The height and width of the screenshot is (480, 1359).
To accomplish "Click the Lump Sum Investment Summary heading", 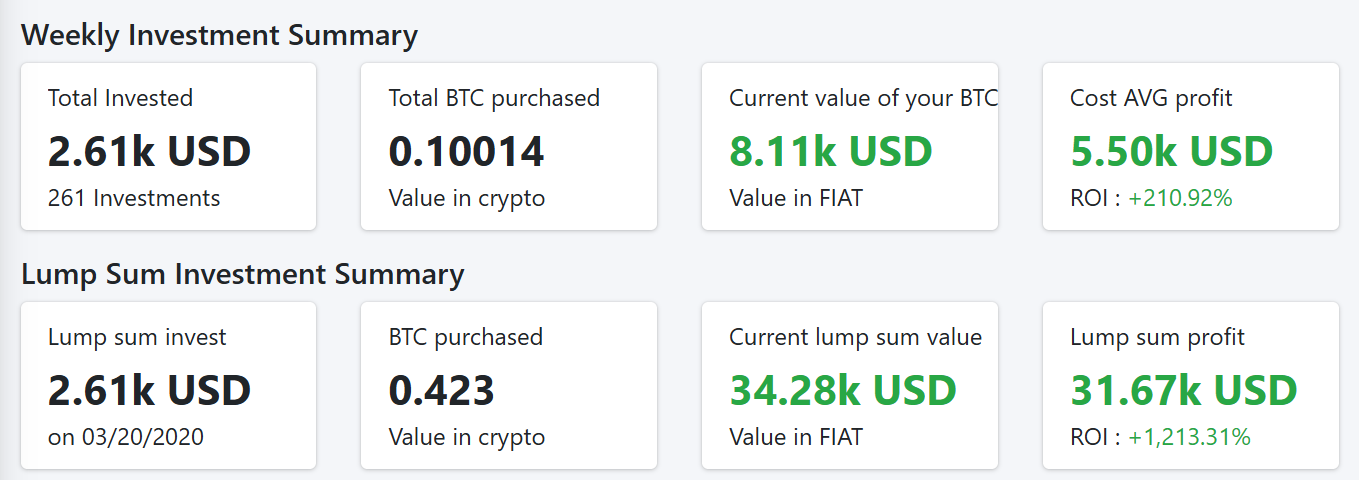I will point(242,274).
